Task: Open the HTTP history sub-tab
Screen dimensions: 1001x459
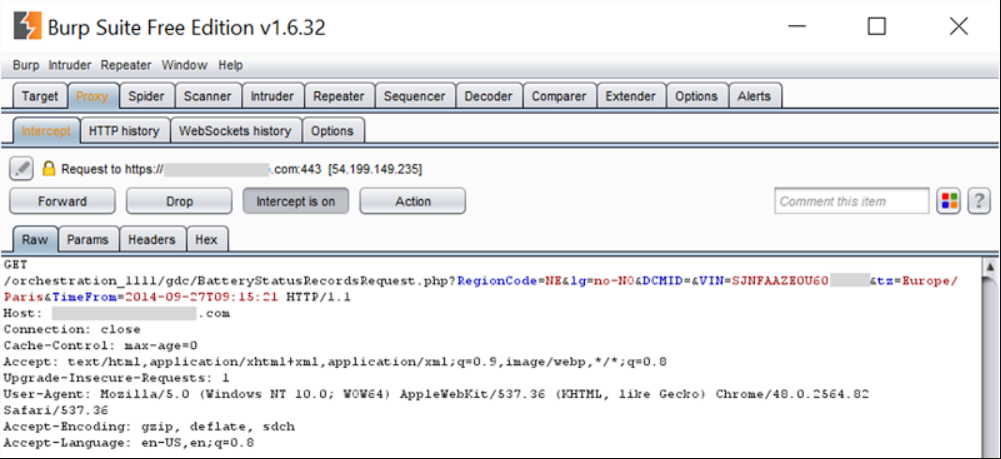Action: click(124, 131)
